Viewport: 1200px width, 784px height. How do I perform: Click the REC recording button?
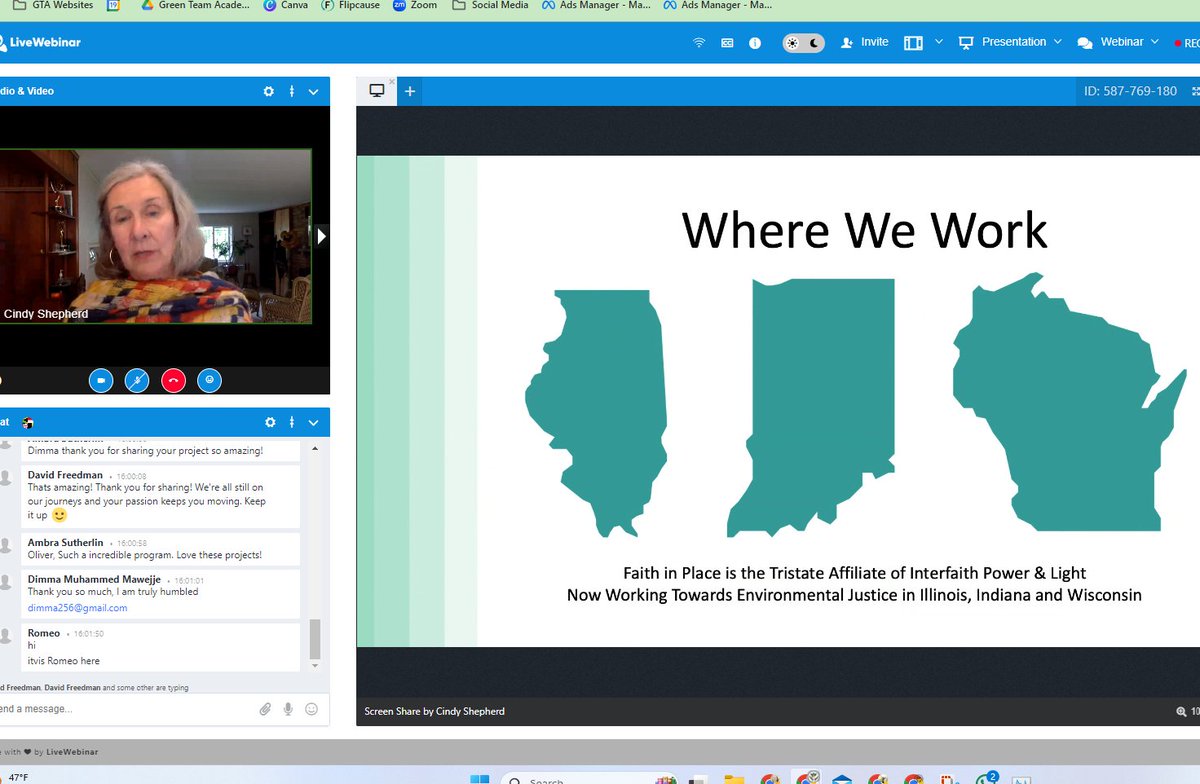1187,44
